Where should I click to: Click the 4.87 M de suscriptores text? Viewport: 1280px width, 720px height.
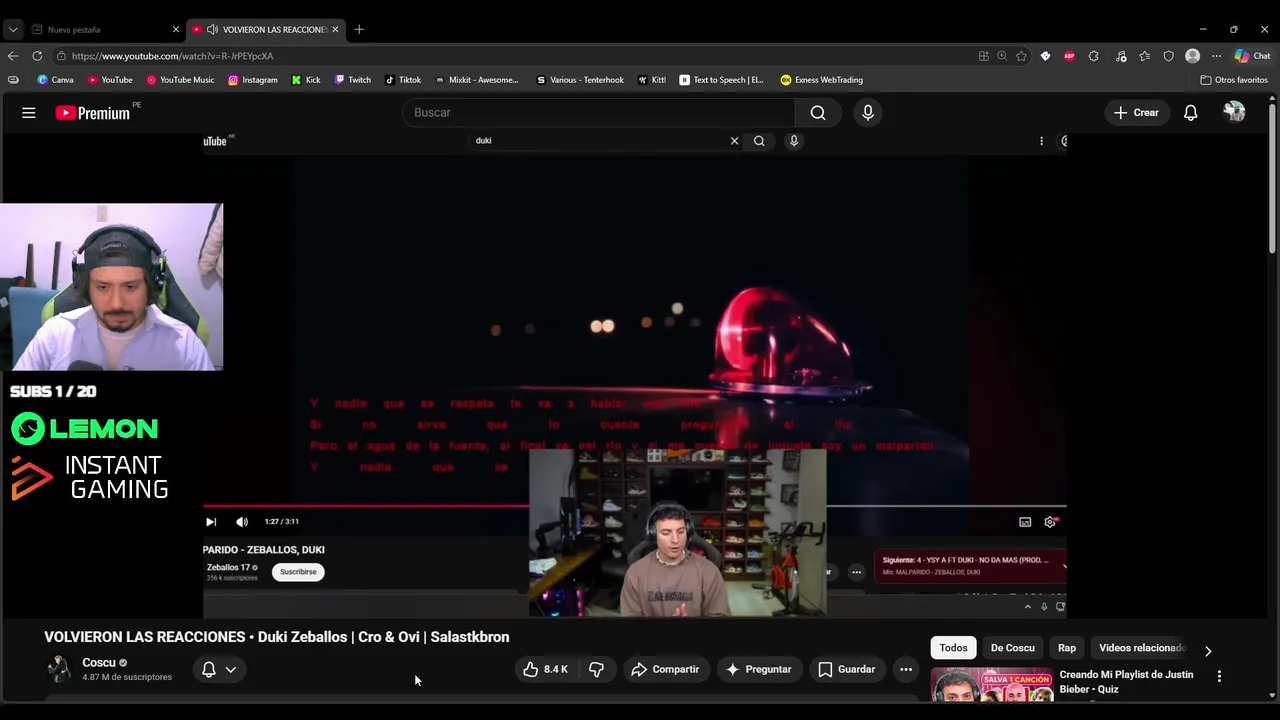point(127,677)
